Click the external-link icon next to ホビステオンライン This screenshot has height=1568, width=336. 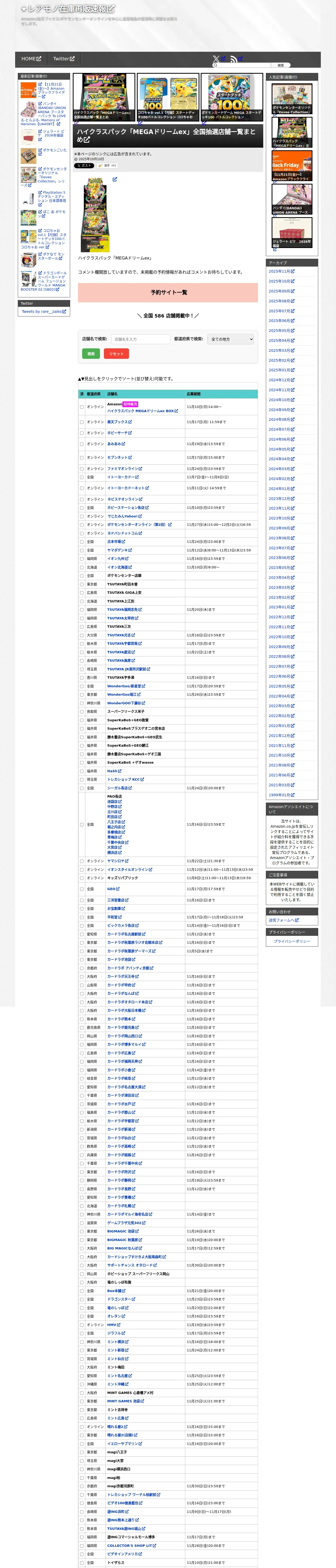pyautogui.click(x=140, y=499)
